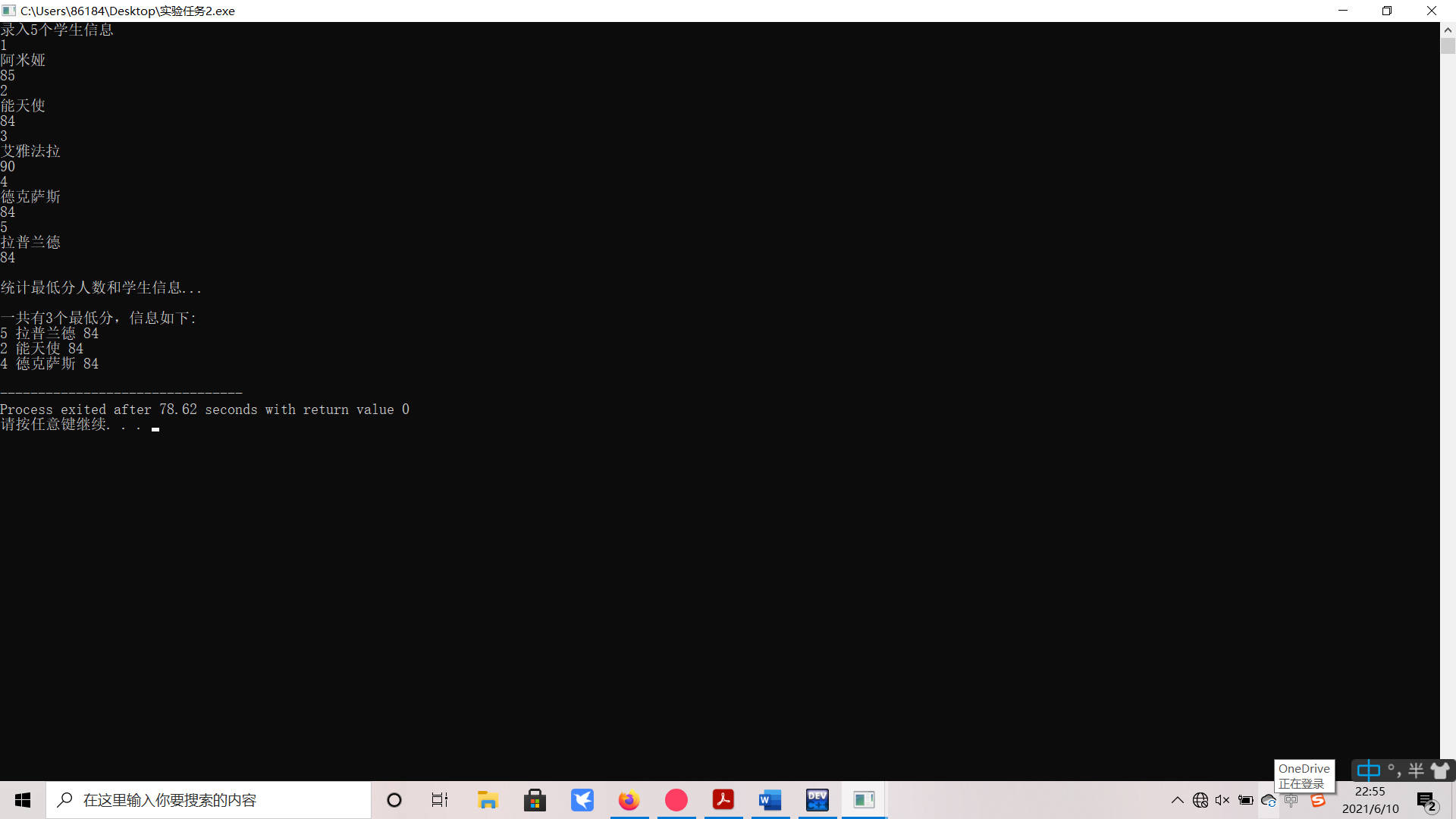The height and width of the screenshot is (819, 1456).
Task: Open Task View on taskbar
Action: point(440,800)
